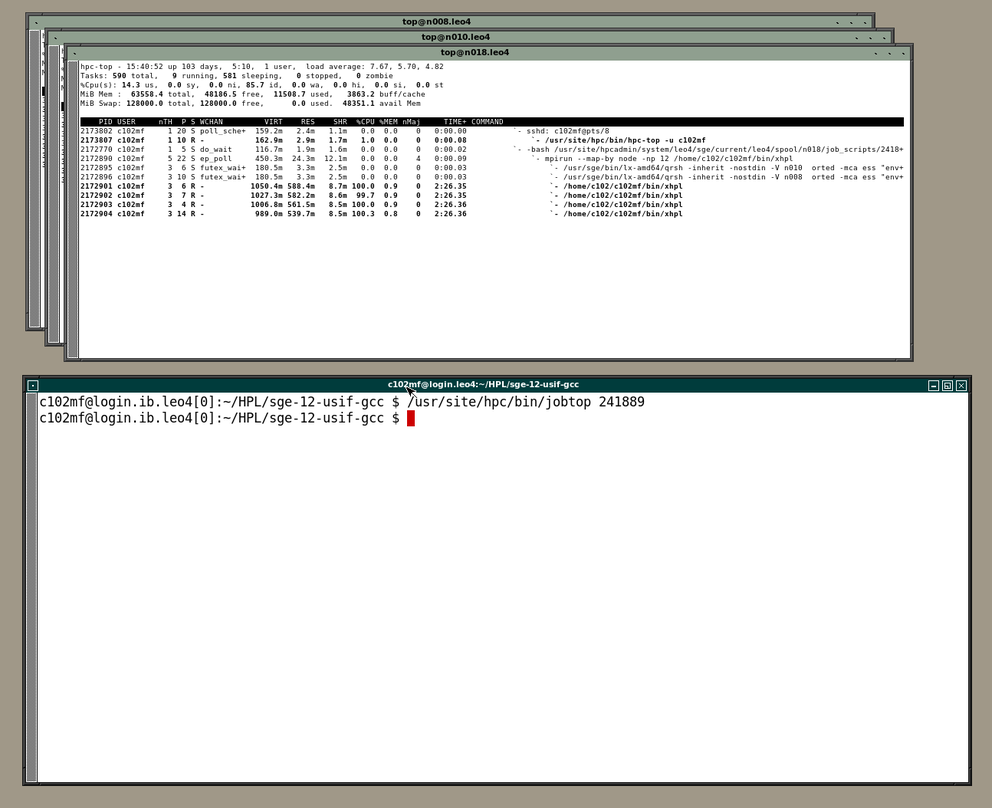Click the red cursor at terminal prompt
Image resolution: width=992 pixels, height=808 pixels.
pos(411,418)
